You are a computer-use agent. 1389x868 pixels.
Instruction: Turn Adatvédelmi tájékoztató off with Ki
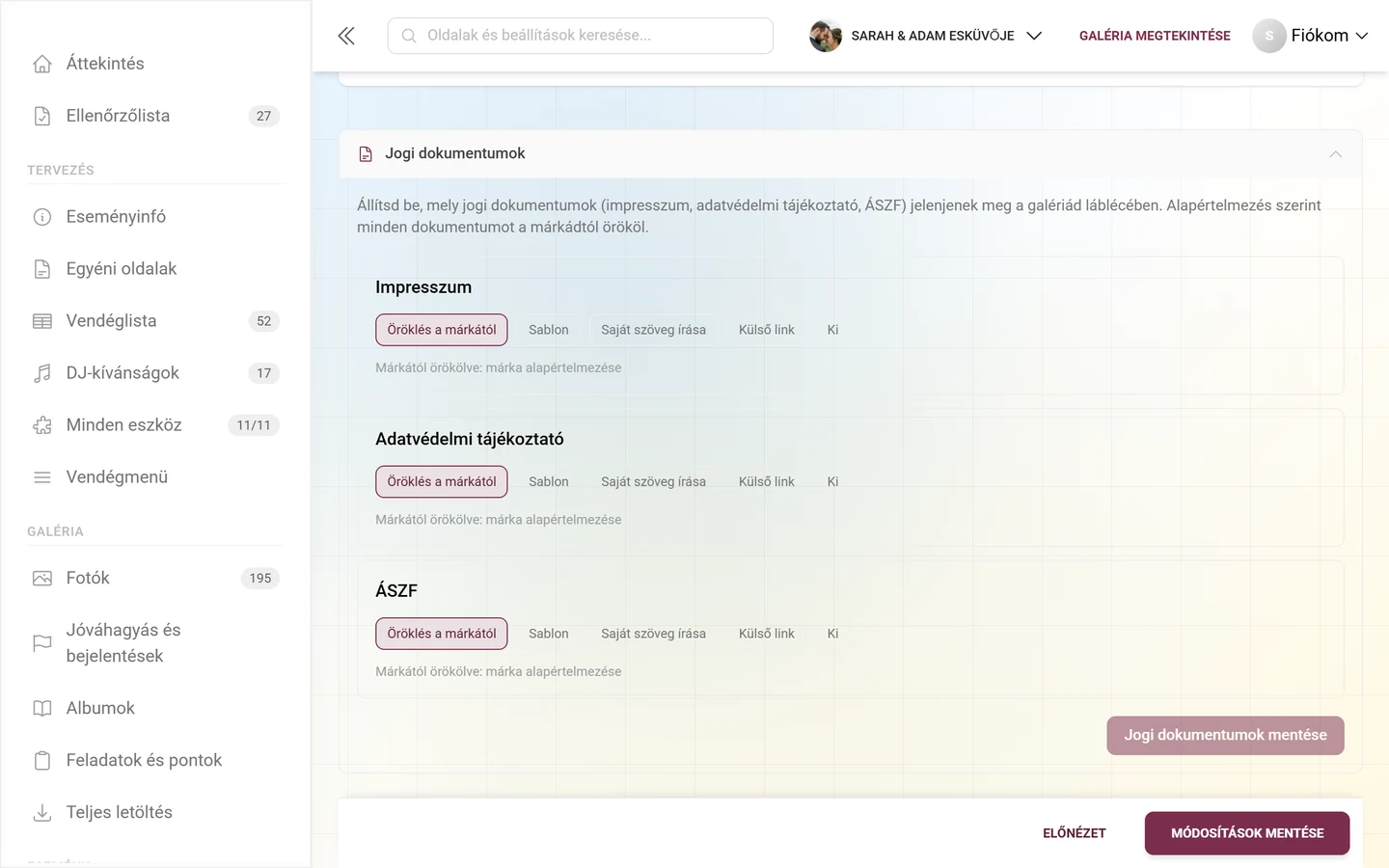[x=832, y=481]
